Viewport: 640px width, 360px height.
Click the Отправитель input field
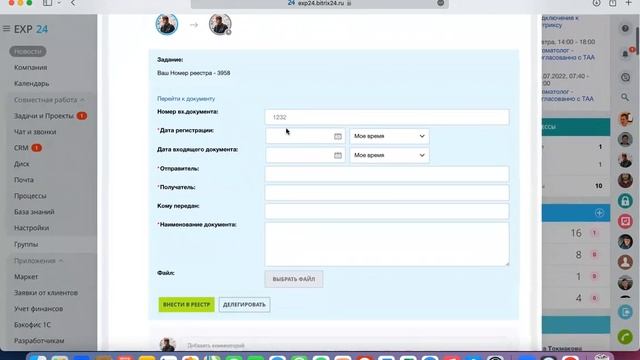point(387,174)
